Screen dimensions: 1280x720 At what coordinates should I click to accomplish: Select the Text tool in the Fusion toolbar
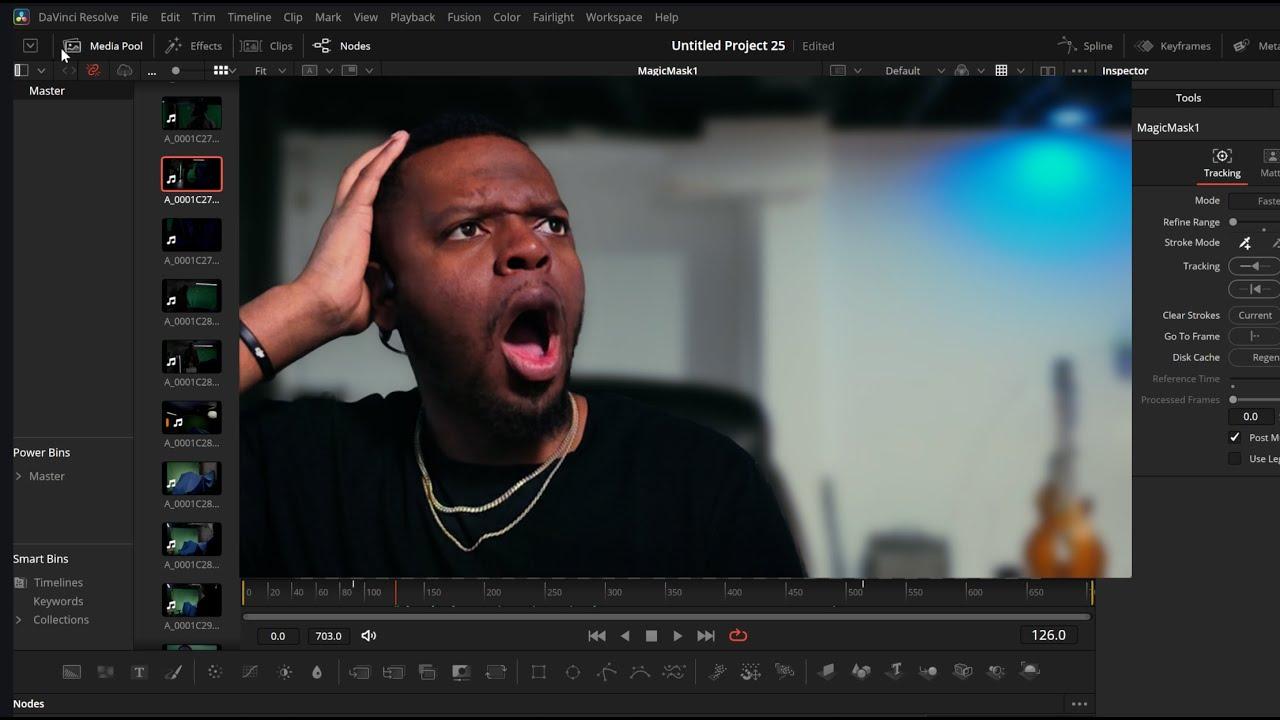click(139, 672)
